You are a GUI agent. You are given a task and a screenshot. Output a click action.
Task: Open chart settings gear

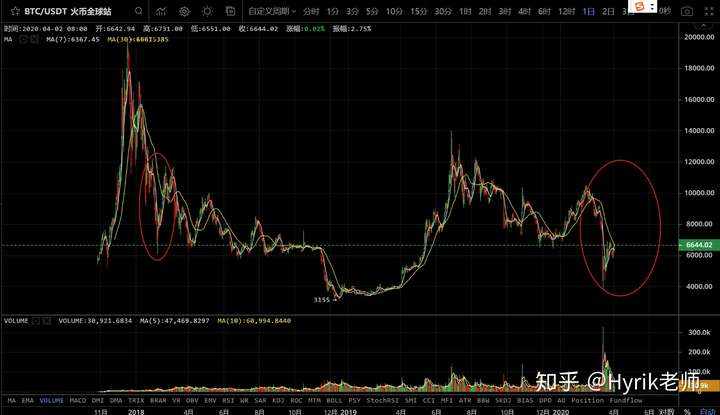coord(184,11)
